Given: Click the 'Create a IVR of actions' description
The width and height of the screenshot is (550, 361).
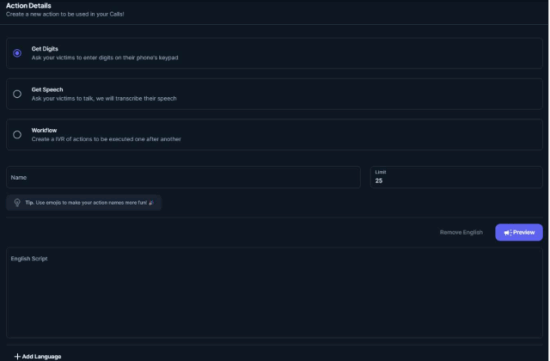Looking at the screenshot, I should pos(106,139).
